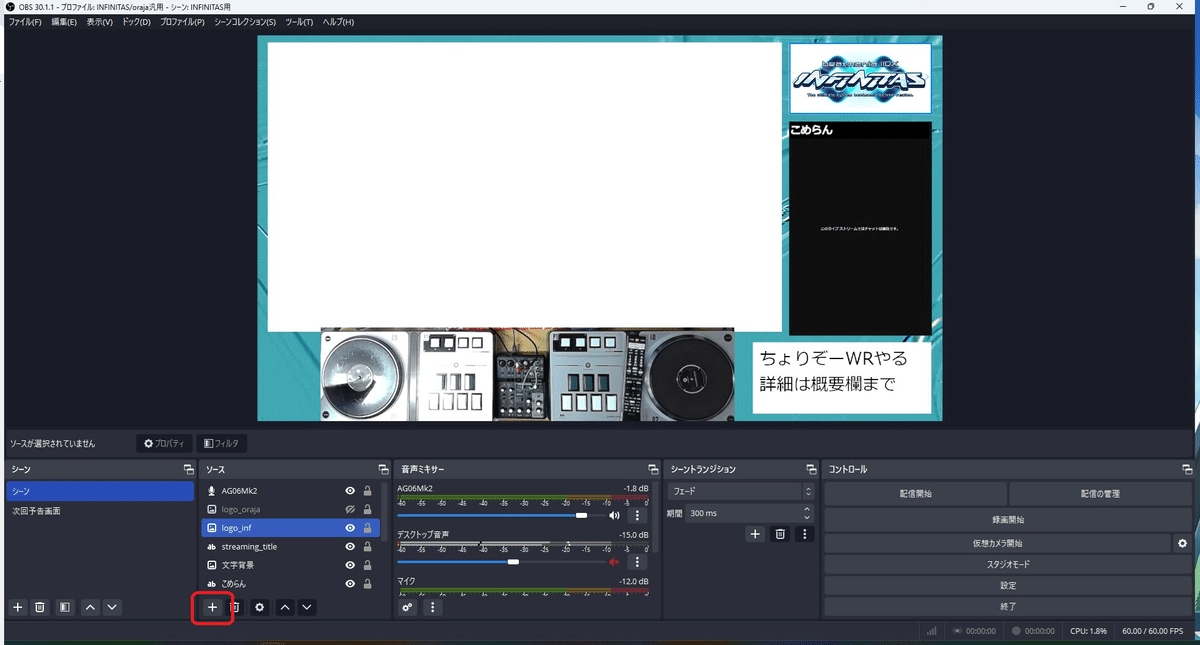Screen dimensions: 1200x645
Task: Open デスクトップ音声 channel options menu
Action: point(637,562)
